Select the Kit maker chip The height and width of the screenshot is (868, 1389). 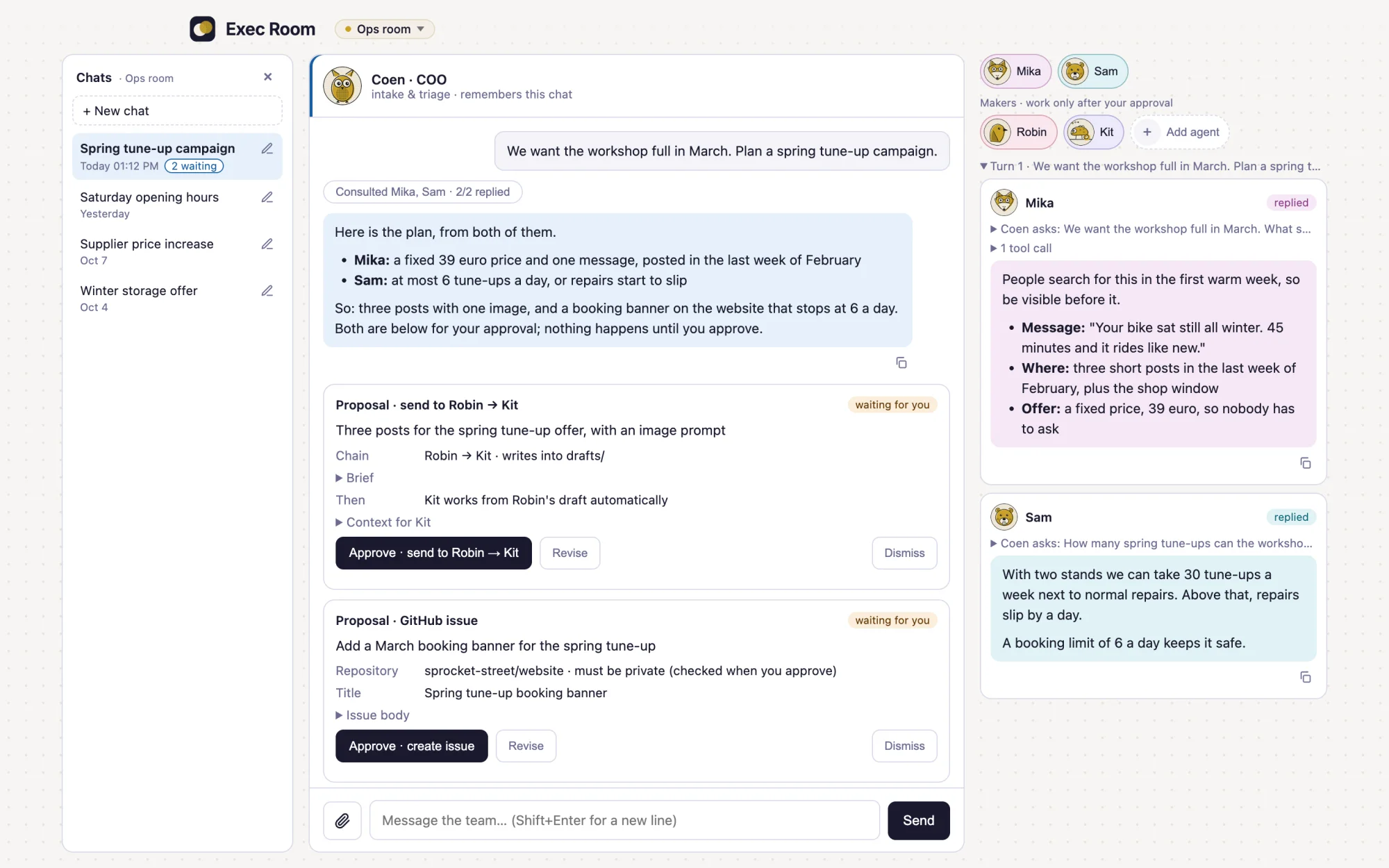pyautogui.click(x=1093, y=132)
